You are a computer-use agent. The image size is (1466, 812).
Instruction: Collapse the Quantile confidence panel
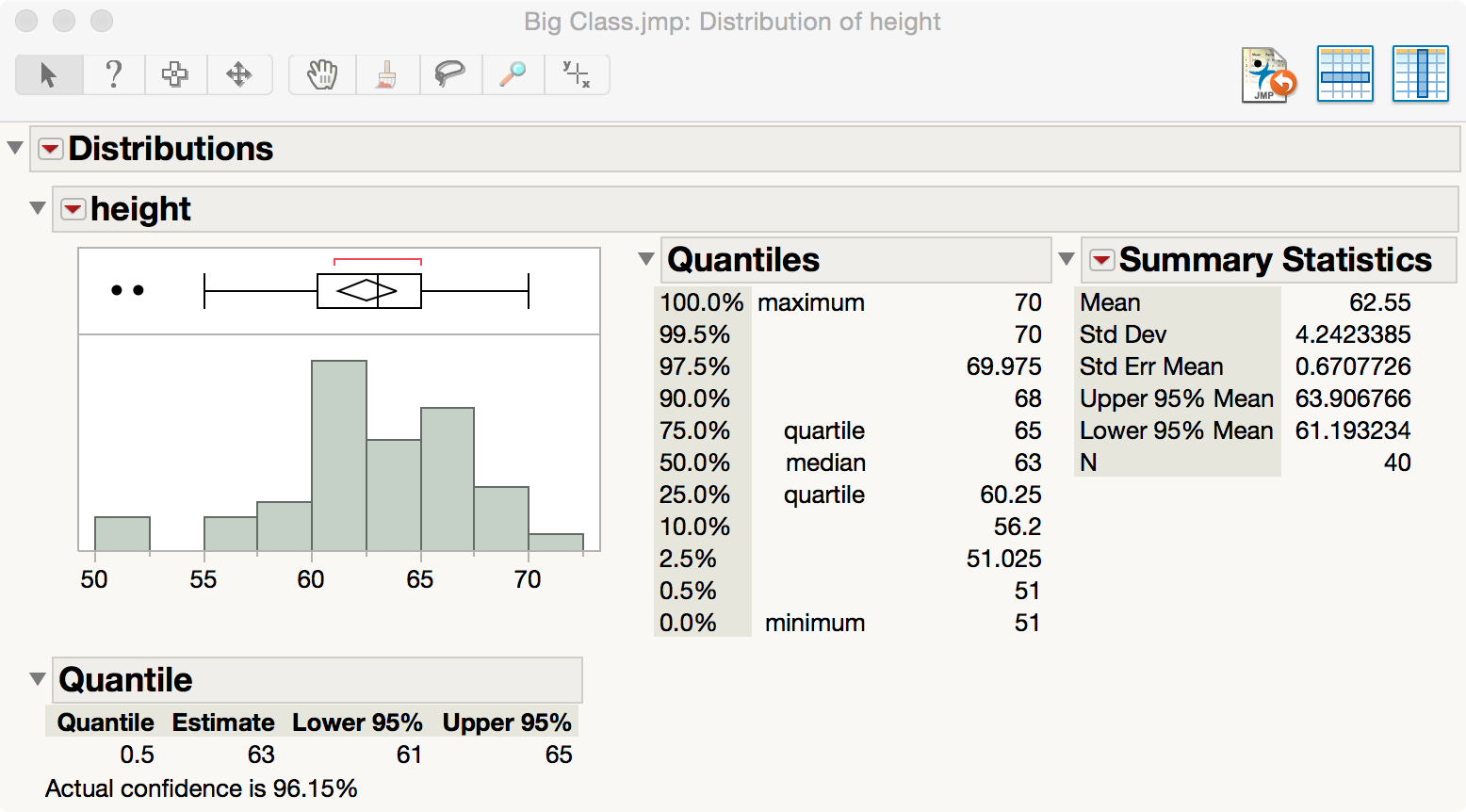37,678
